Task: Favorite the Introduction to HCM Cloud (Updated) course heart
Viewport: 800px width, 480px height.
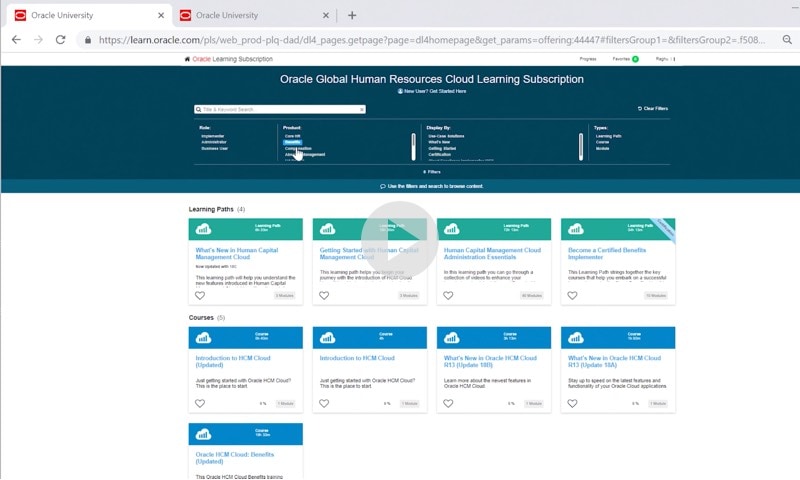Action: [x=200, y=403]
